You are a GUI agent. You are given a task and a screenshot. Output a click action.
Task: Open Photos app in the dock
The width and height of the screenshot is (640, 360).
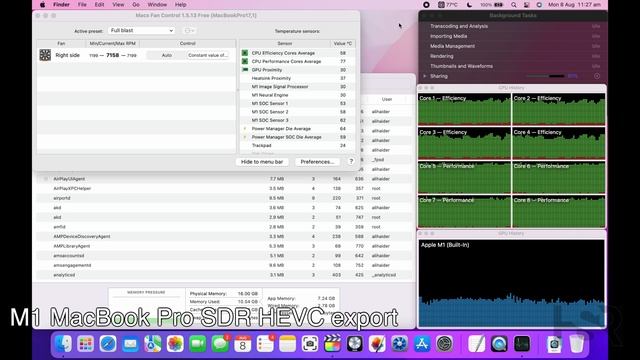[175, 344]
